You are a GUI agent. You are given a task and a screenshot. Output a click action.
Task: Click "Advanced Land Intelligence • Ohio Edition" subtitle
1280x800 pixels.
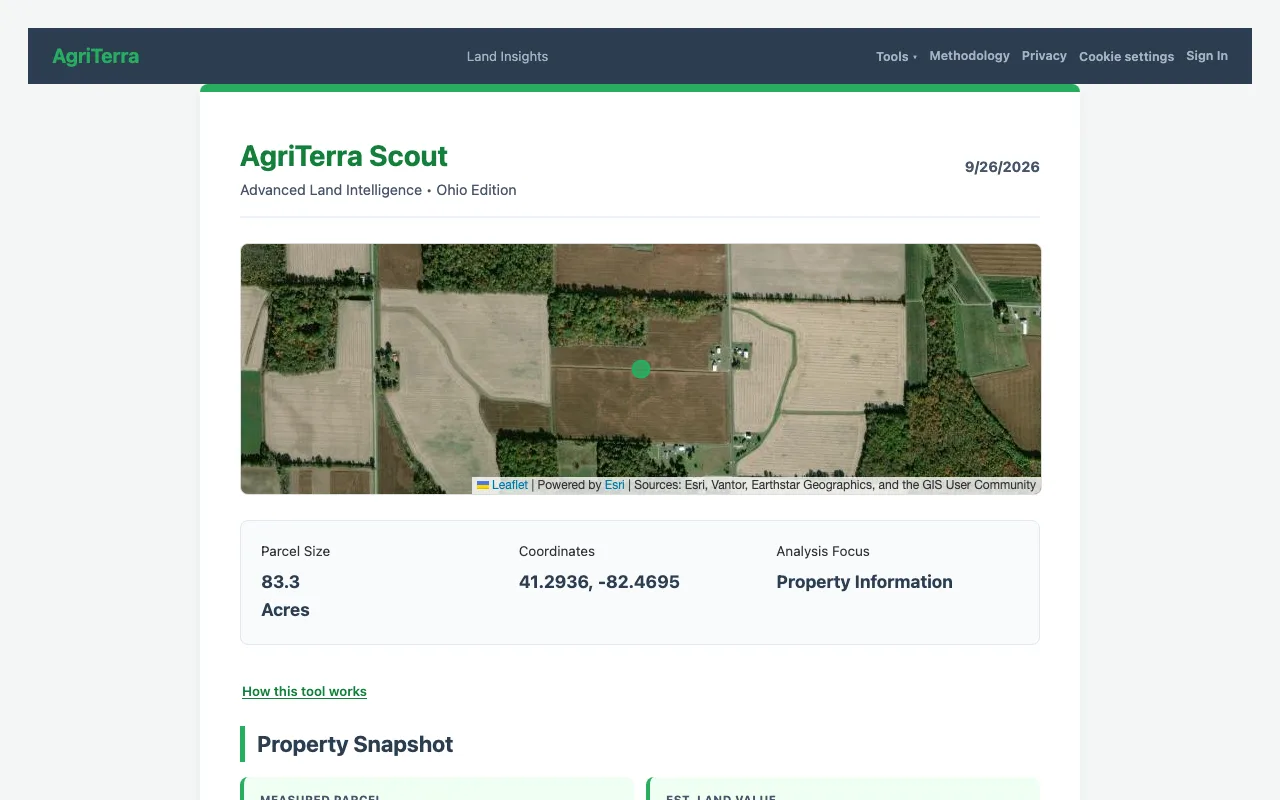pyautogui.click(x=378, y=190)
